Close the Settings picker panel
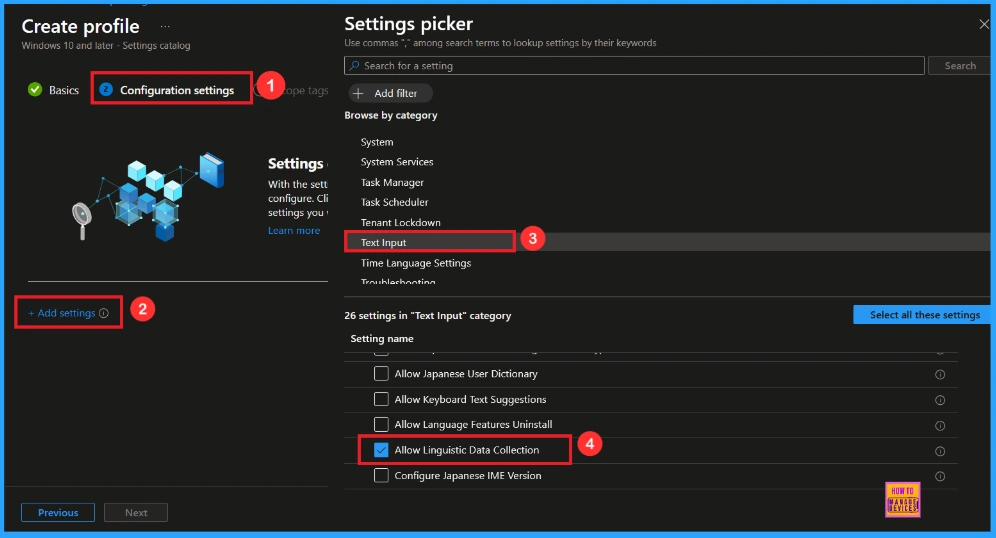This screenshot has height=538, width=996. coord(982,23)
